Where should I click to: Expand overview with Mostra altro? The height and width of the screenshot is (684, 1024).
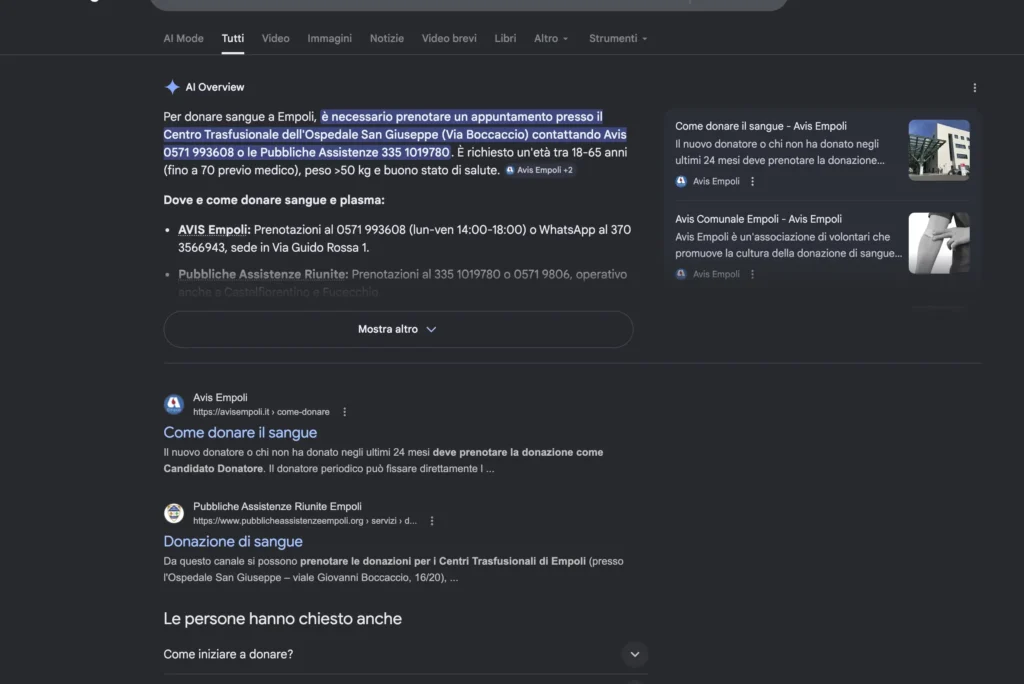(x=398, y=329)
